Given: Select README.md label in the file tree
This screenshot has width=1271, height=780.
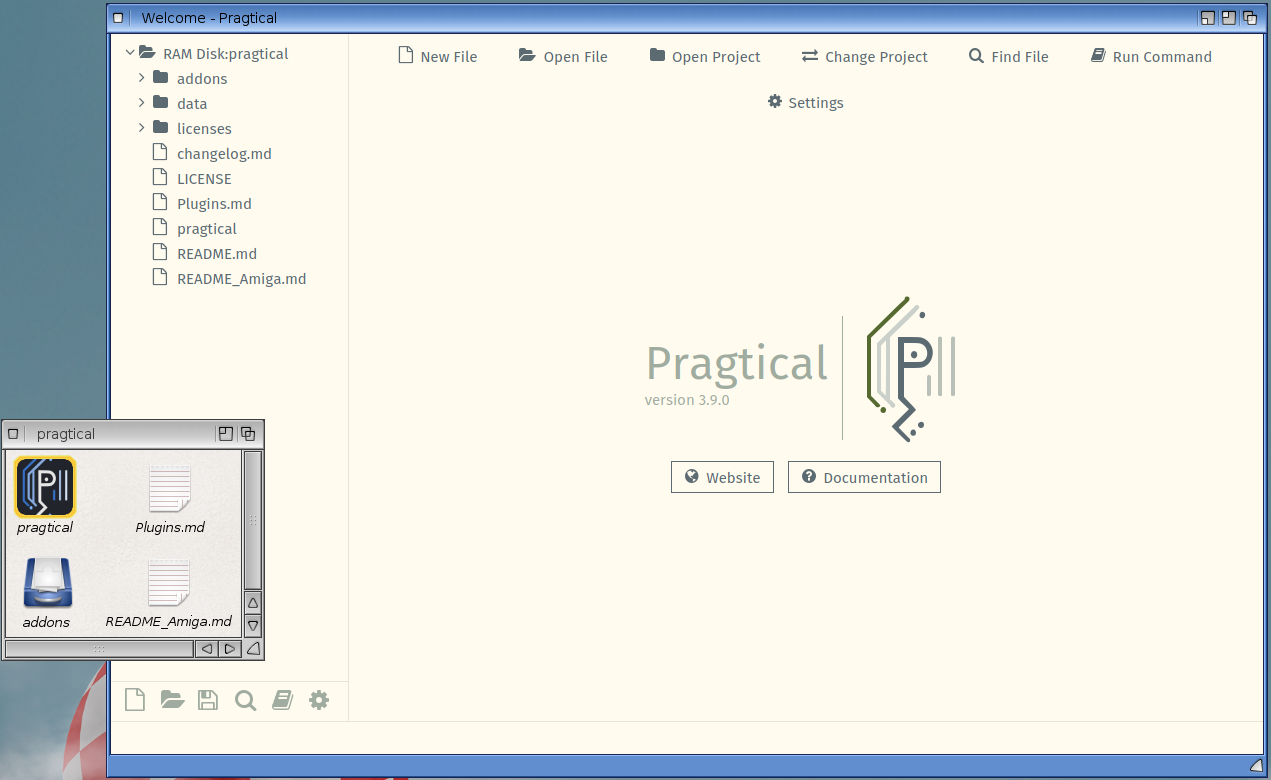Looking at the screenshot, I should (x=217, y=253).
